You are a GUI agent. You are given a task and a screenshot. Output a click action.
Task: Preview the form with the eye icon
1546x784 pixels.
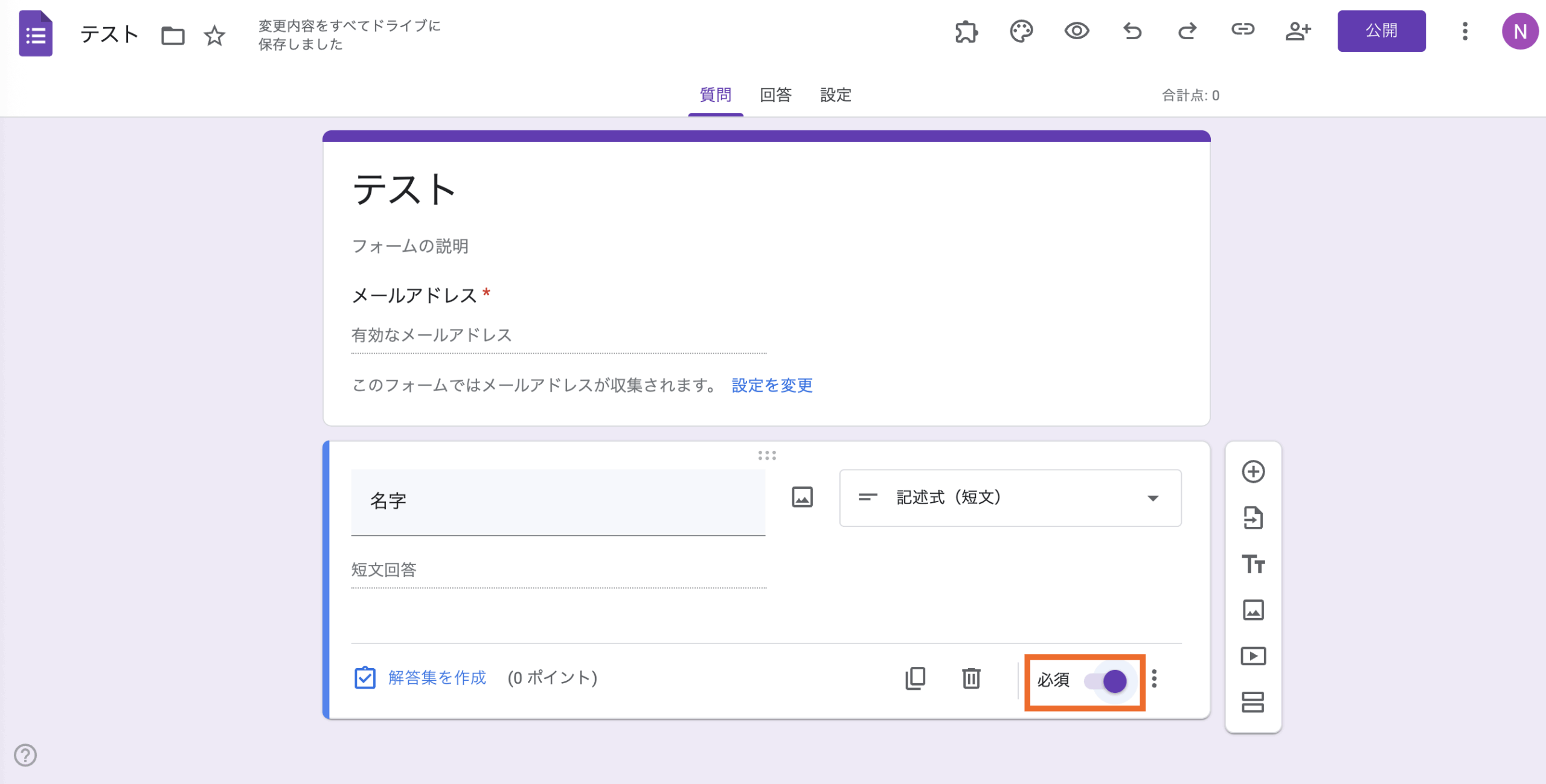[1077, 32]
